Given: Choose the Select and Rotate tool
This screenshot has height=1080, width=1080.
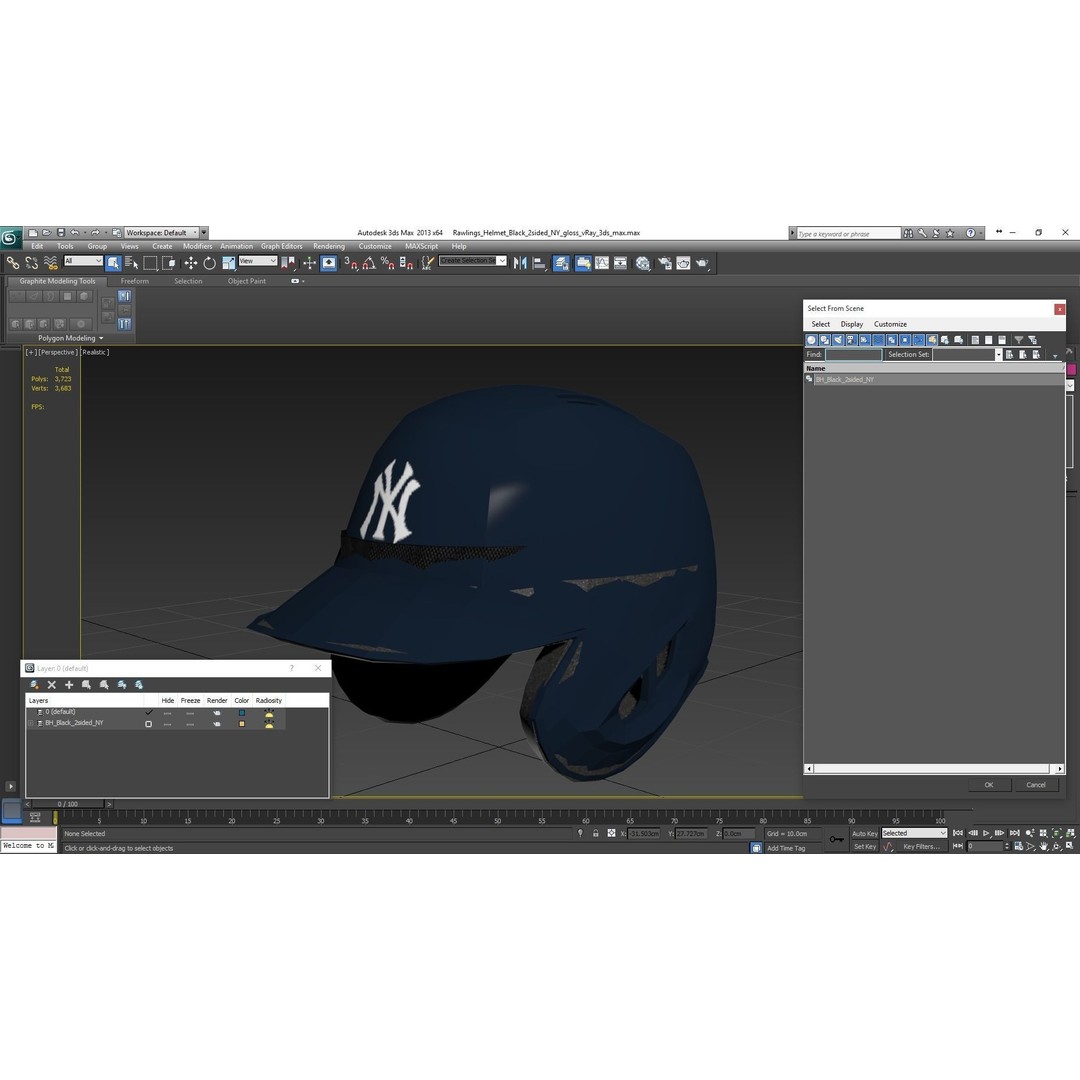Looking at the screenshot, I should tap(209, 263).
